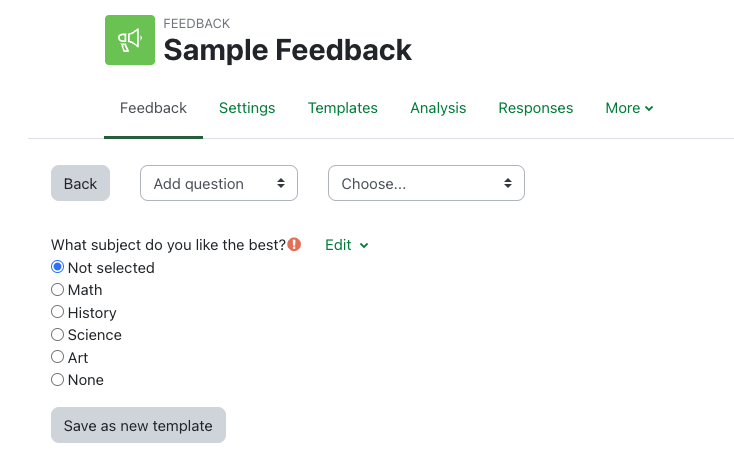Select Science as favorite subject
The height and width of the screenshot is (462, 734).
click(58, 335)
